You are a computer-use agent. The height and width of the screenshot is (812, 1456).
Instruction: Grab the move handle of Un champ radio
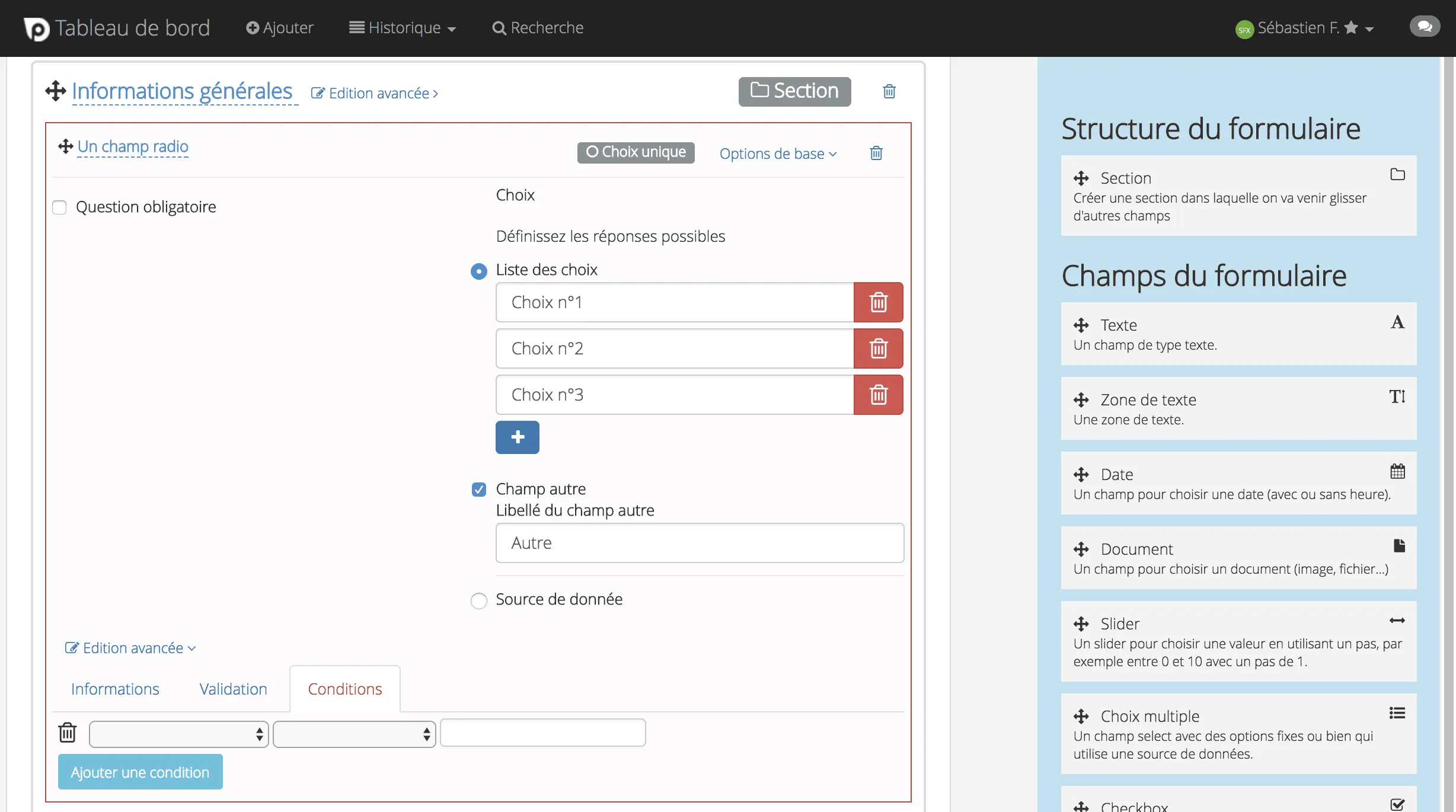[65, 146]
